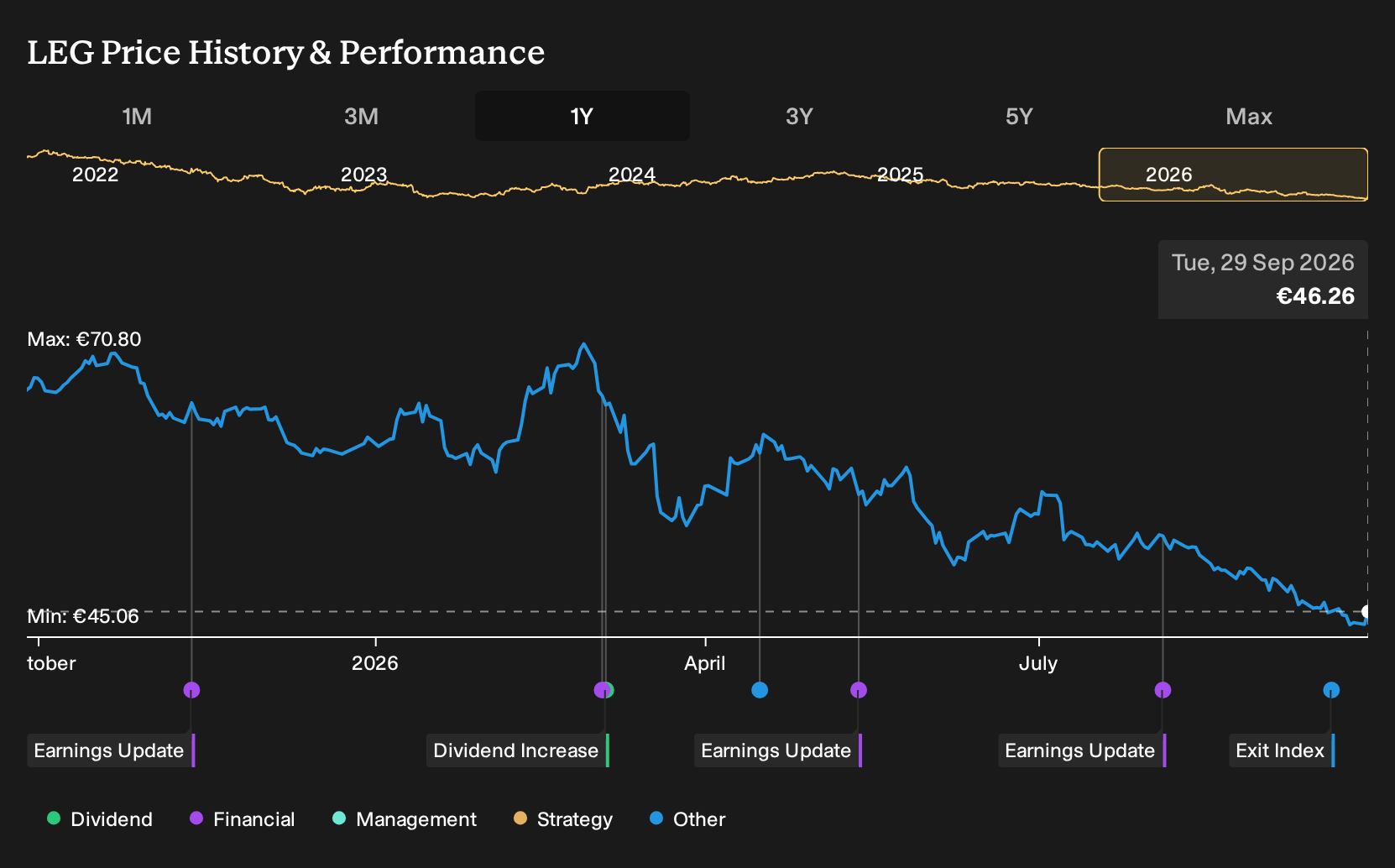Click the Max: €70.80 label
The width and height of the screenshot is (1395, 868).
pos(84,339)
